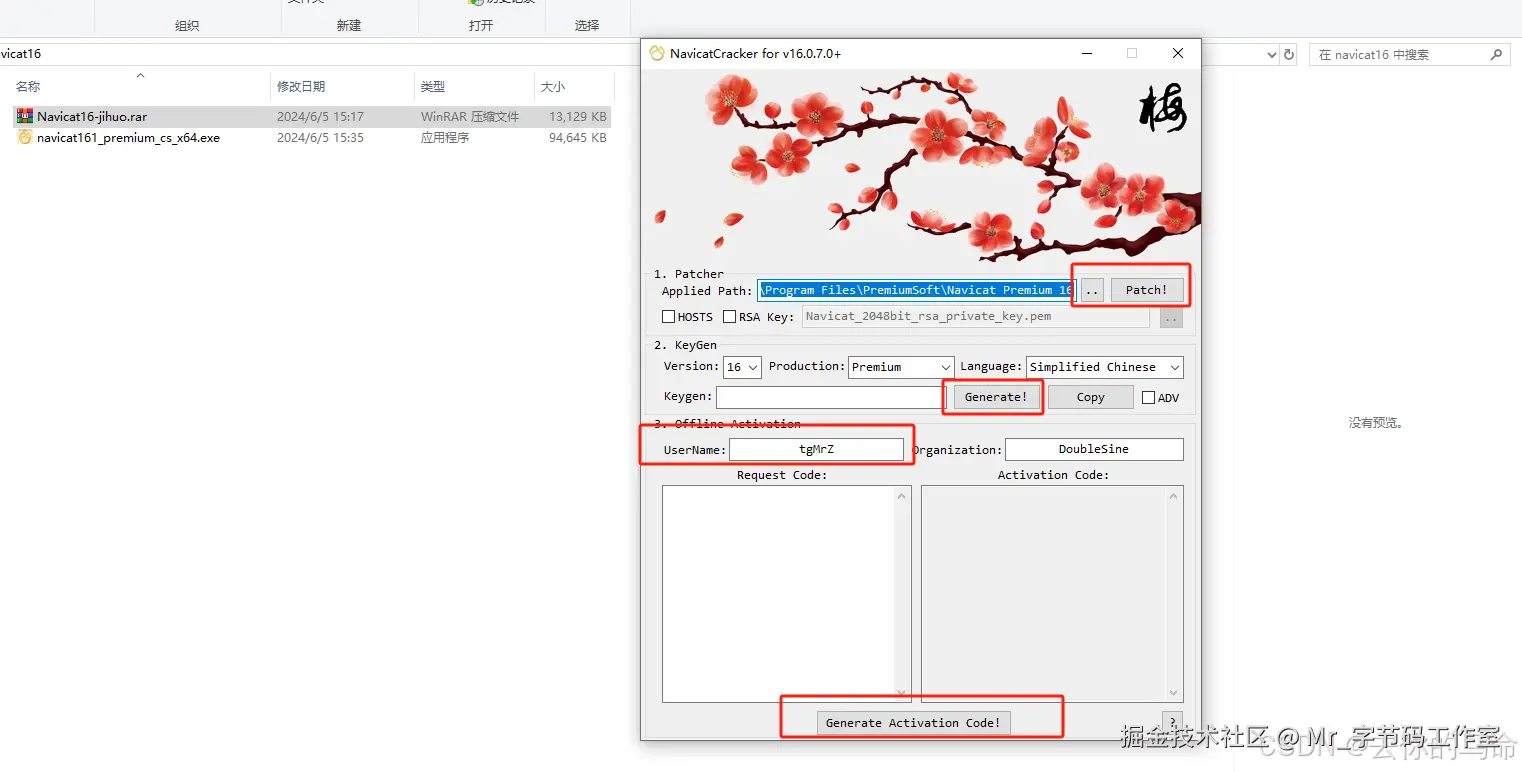Click the Generate! button
The image size is (1522, 772).
pyautogui.click(x=996, y=397)
